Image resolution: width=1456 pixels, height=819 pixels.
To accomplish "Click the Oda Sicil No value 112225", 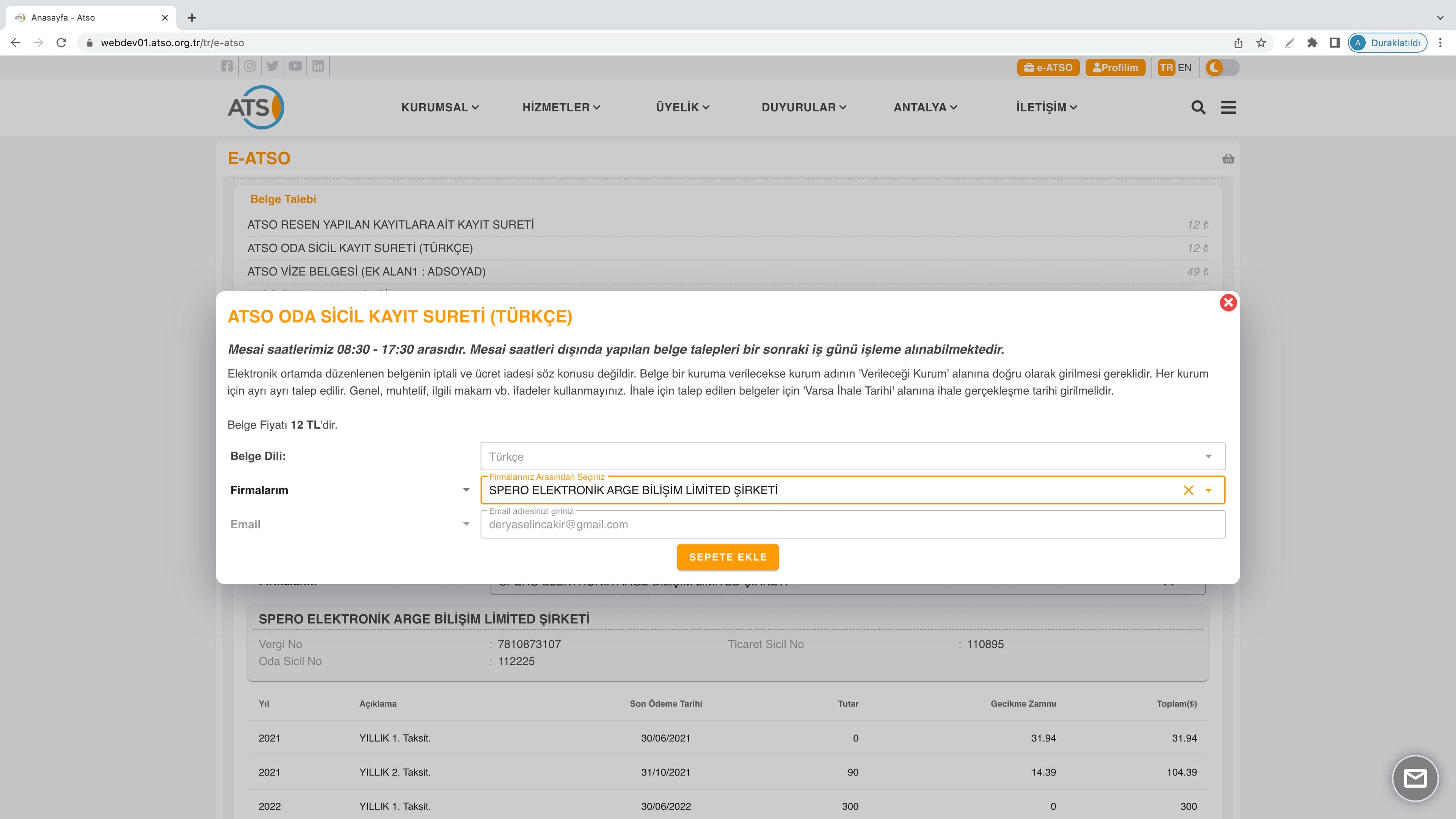I will 516,661.
